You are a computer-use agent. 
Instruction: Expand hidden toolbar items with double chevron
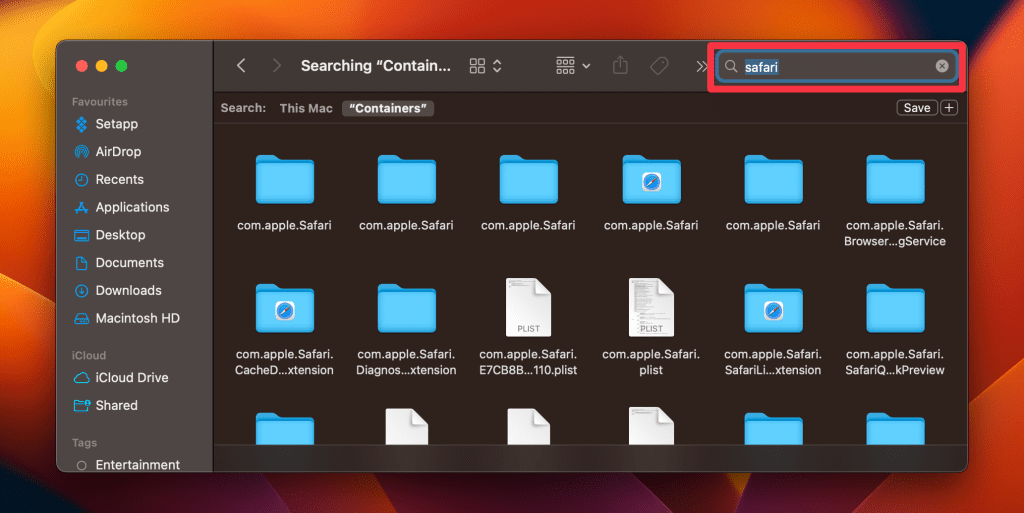tap(700, 66)
